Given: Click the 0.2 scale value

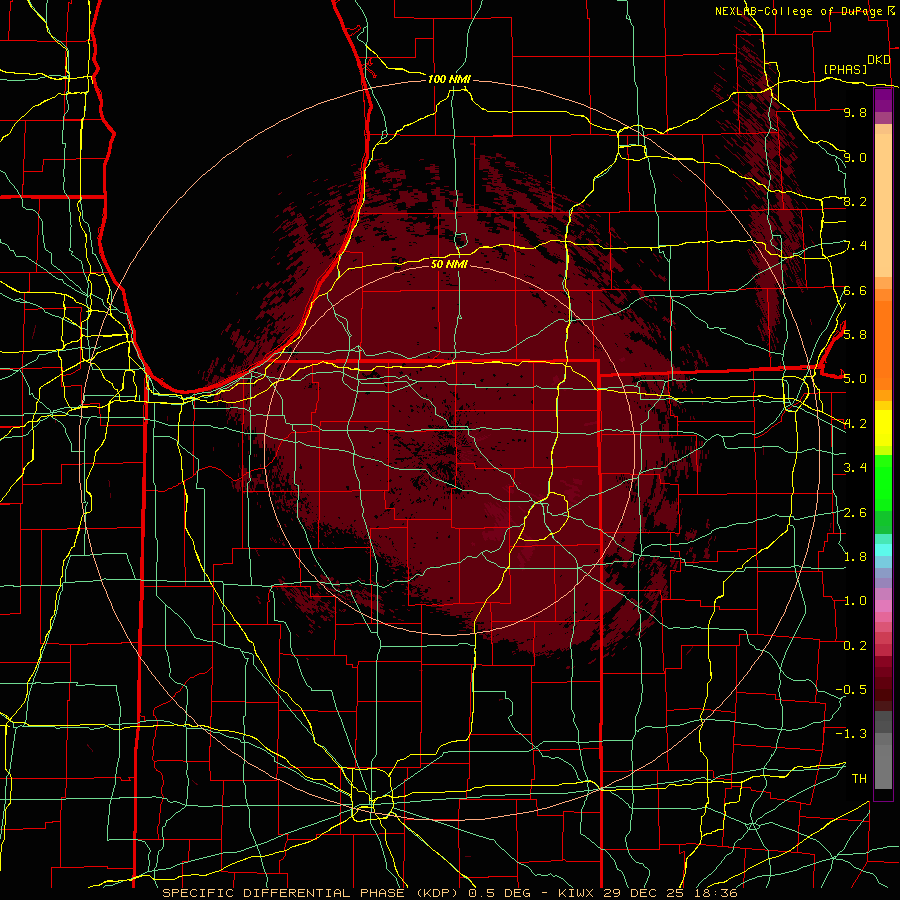Looking at the screenshot, I should (855, 646).
